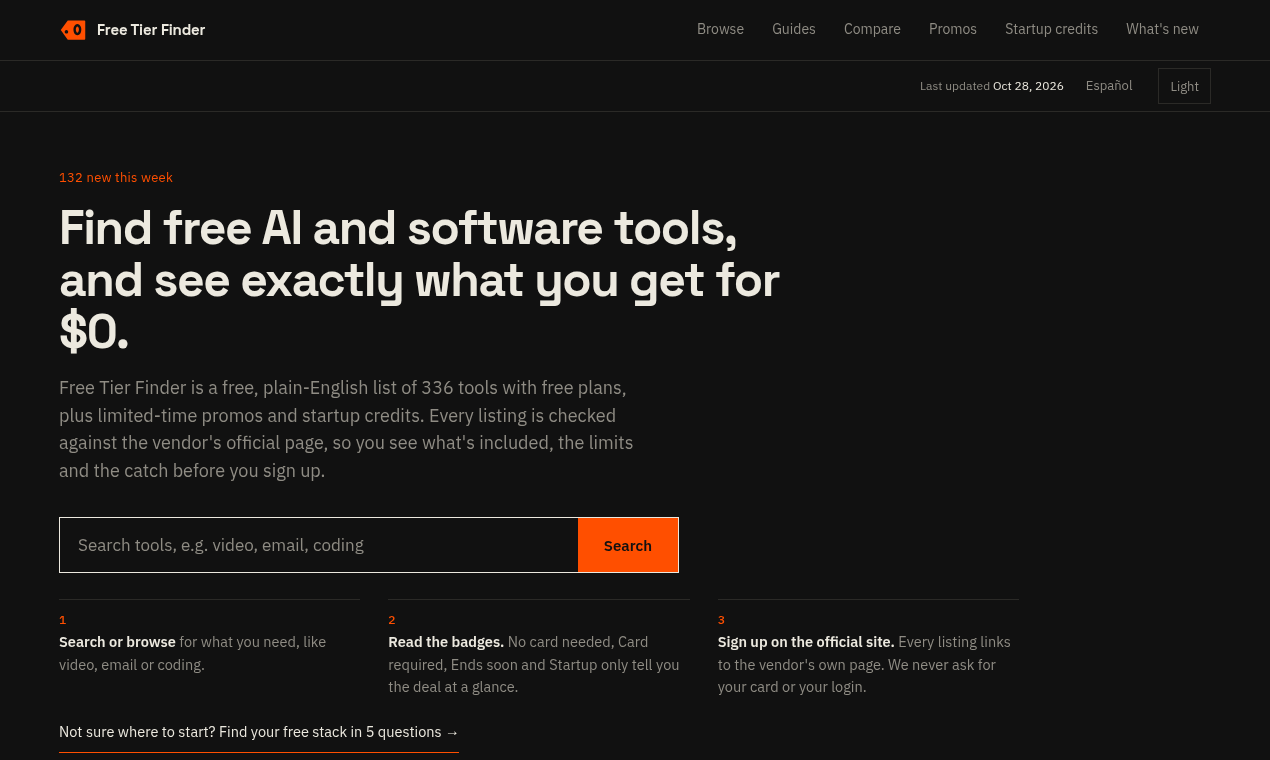
Task: Click the 'Search or browse' step text
Action: (117, 642)
